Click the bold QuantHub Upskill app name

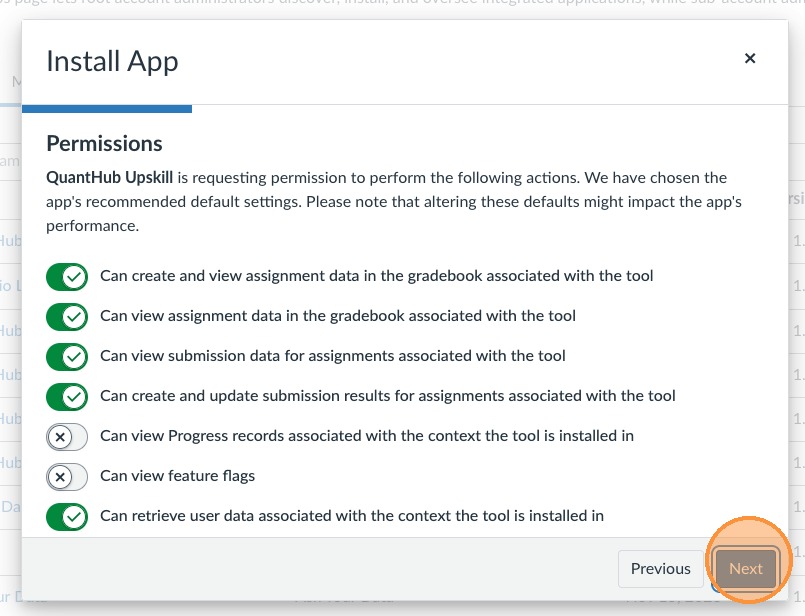point(110,178)
